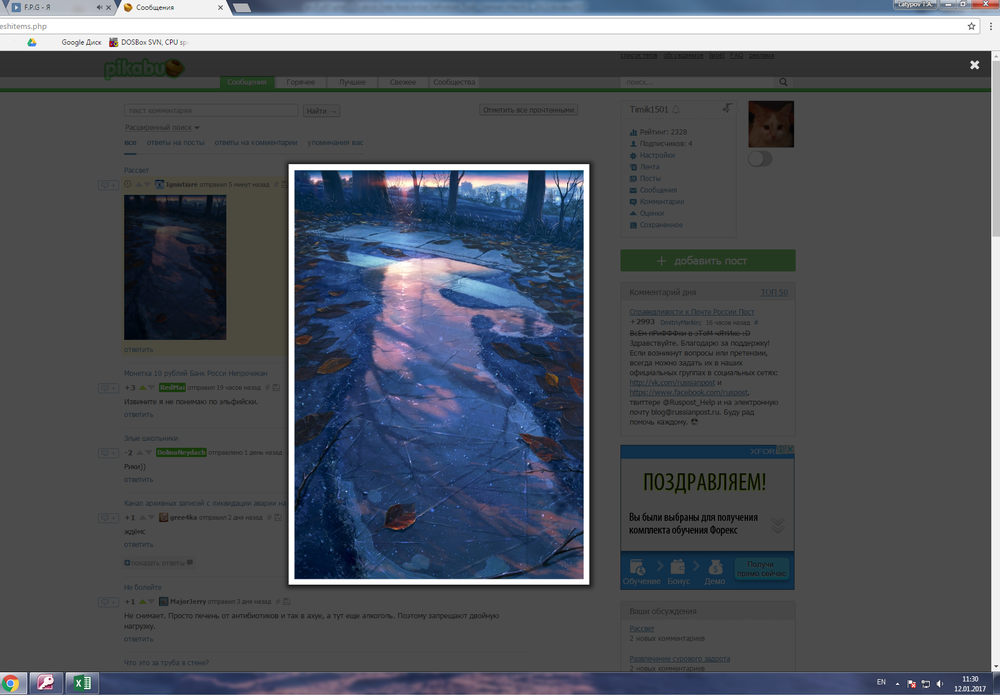
Task: Switch to the Сообщества tab
Action: pos(454,82)
